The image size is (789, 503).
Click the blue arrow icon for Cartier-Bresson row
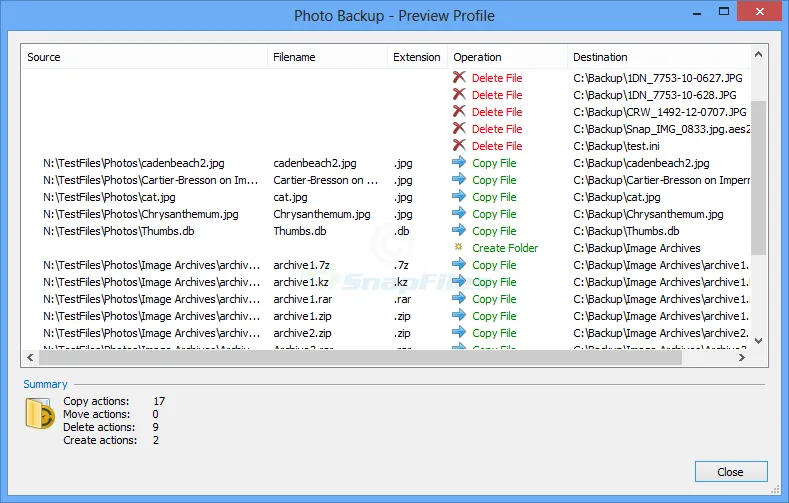[459, 179]
